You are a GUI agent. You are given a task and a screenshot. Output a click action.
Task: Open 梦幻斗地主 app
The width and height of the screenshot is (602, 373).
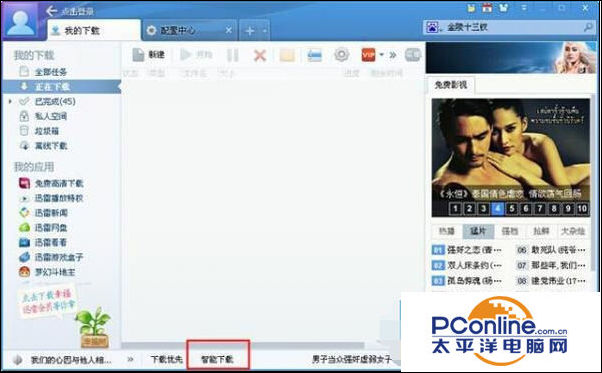pos(47,272)
